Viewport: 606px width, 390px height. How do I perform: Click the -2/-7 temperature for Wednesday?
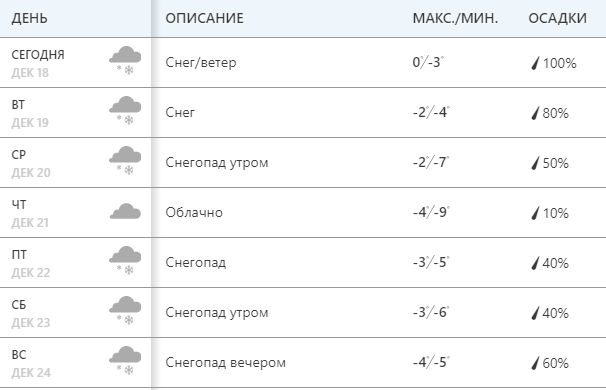point(431,162)
